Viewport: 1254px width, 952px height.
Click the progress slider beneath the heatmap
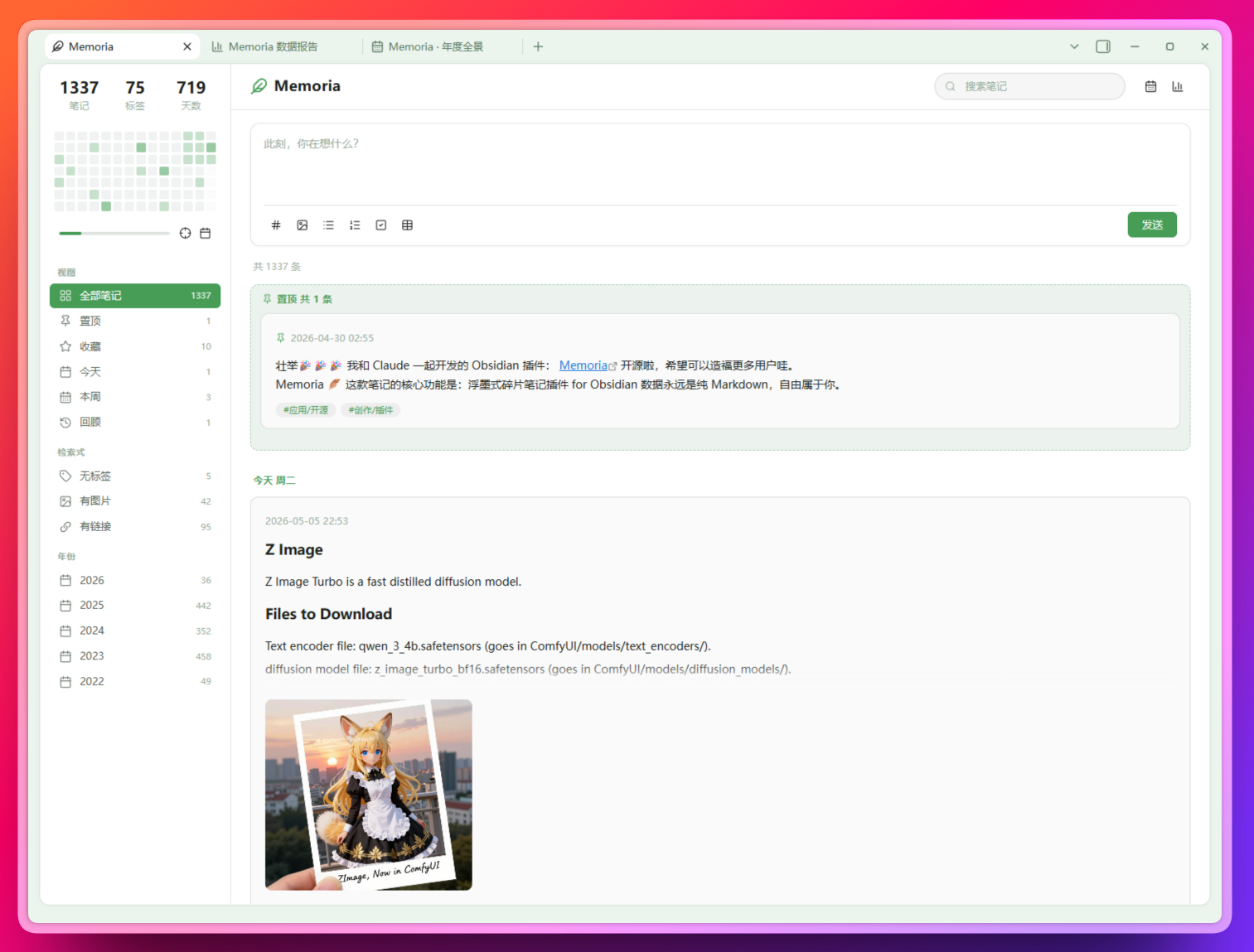coord(114,234)
